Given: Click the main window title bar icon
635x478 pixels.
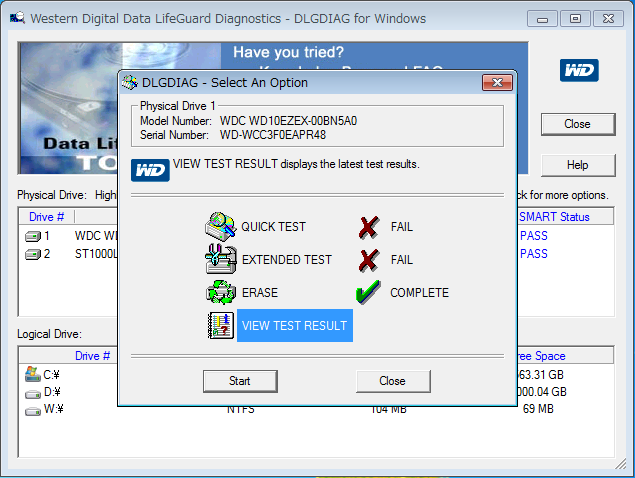Looking at the screenshot, I should click(17, 18).
